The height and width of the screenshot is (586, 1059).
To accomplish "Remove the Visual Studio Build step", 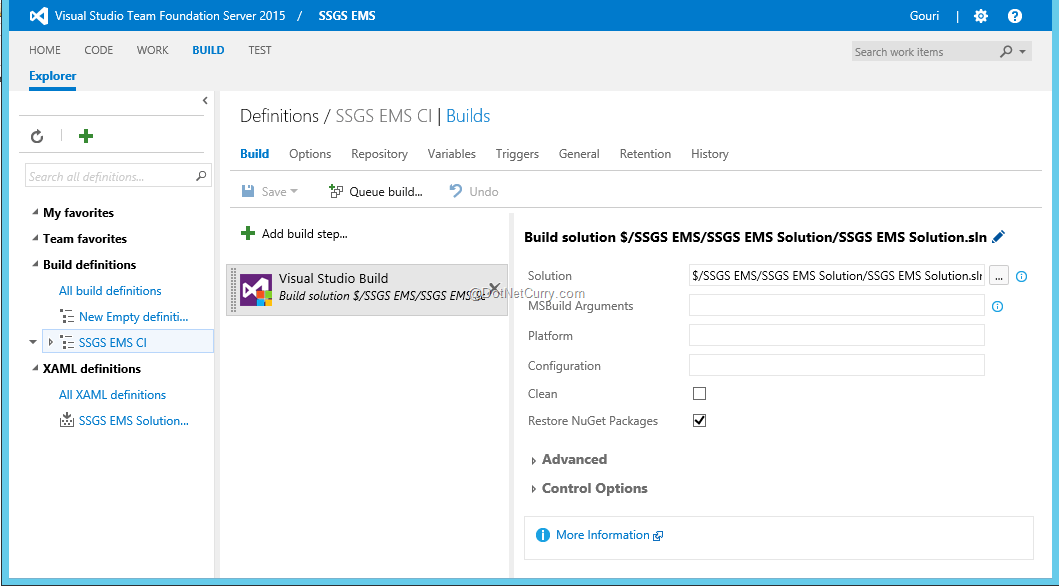I will 494,288.
